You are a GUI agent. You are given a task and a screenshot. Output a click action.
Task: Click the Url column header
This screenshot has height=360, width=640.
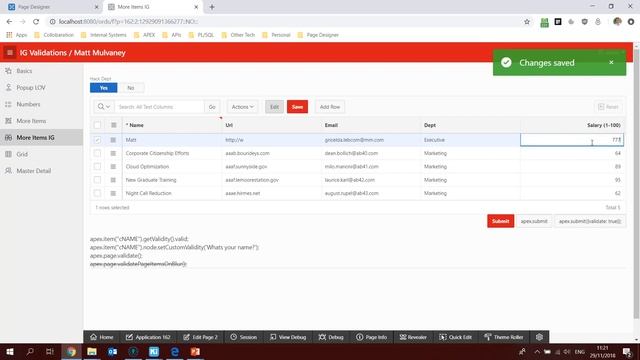(272, 125)
